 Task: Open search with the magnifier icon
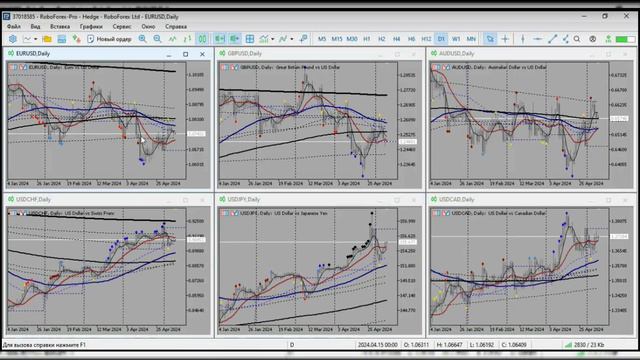point(577,39)
